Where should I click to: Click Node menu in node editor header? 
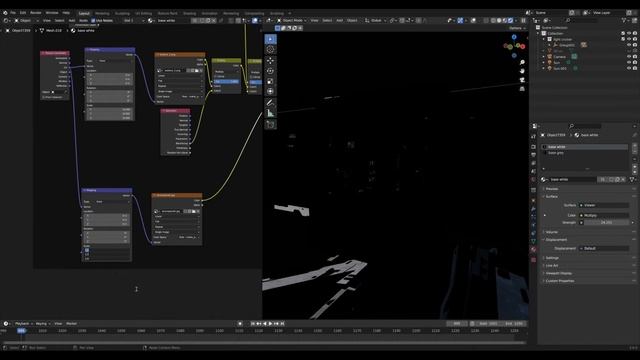[83, 20]
